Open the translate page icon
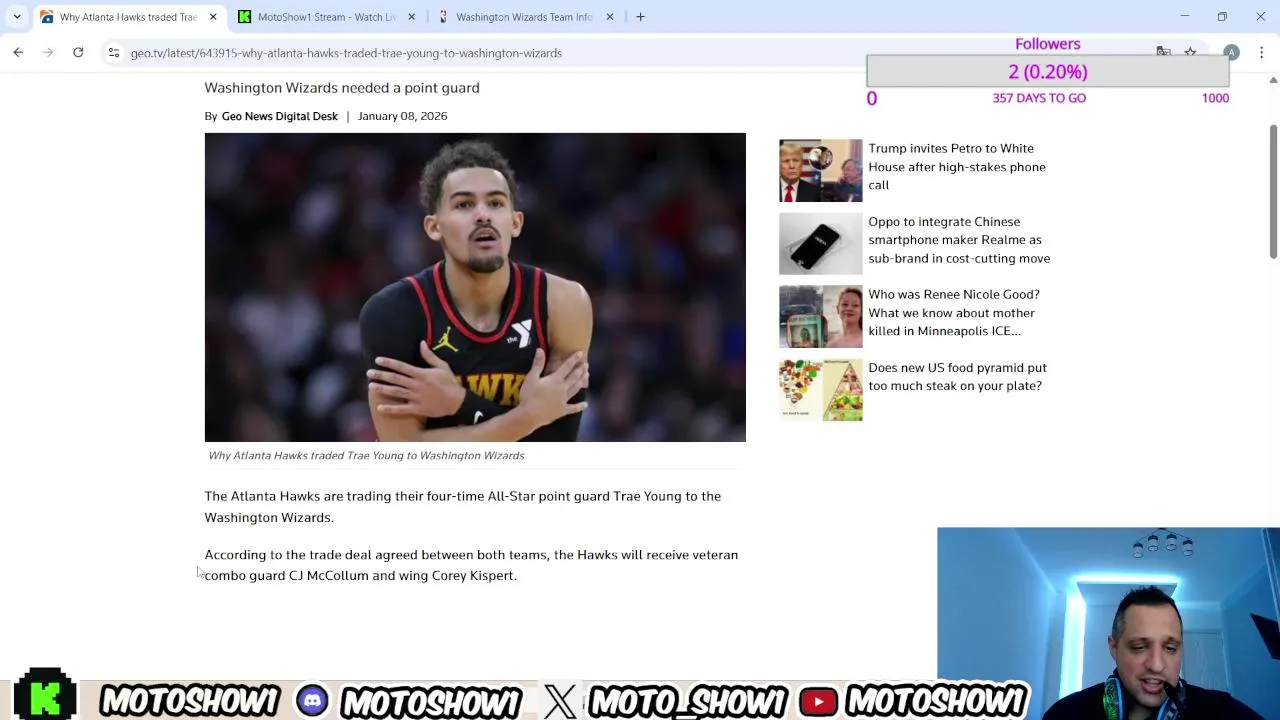The height and width of the screenshot is (720, 1280). (1163, 52)
